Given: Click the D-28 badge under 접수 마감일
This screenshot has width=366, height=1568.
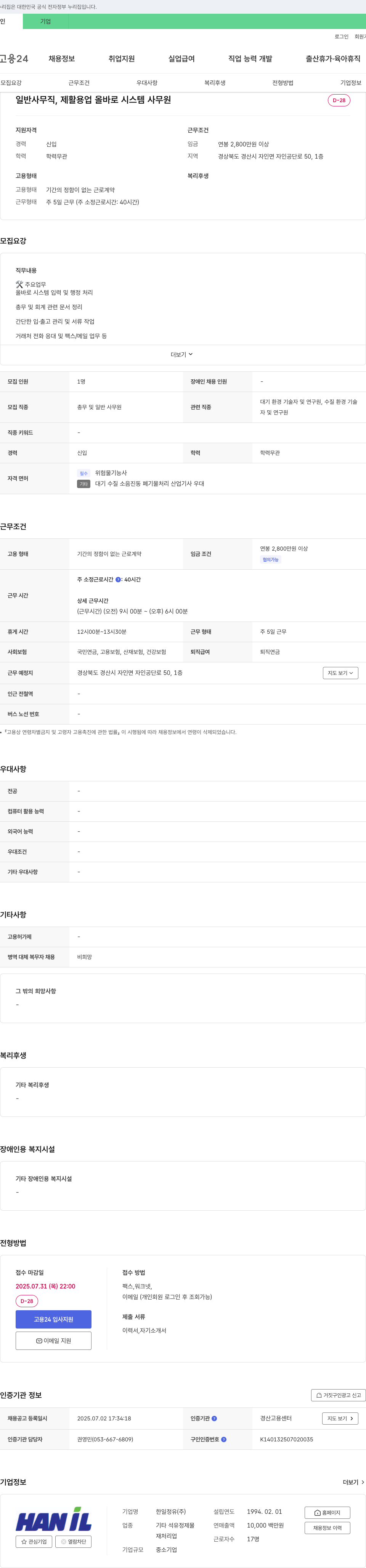Looking at the screenshot, I should point(27,1301).
